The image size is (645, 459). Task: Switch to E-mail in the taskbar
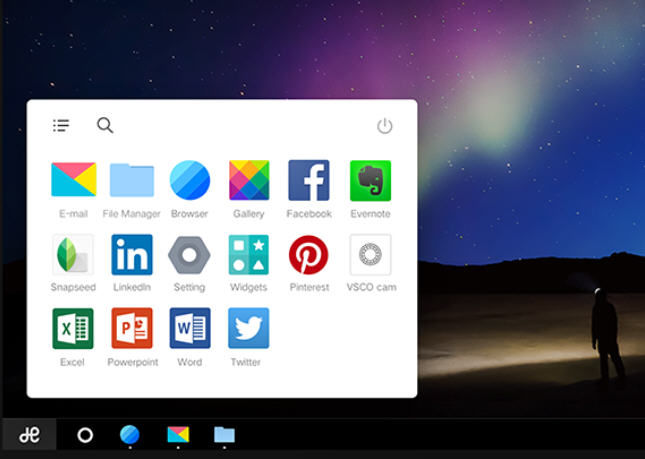tap(178, 434)
